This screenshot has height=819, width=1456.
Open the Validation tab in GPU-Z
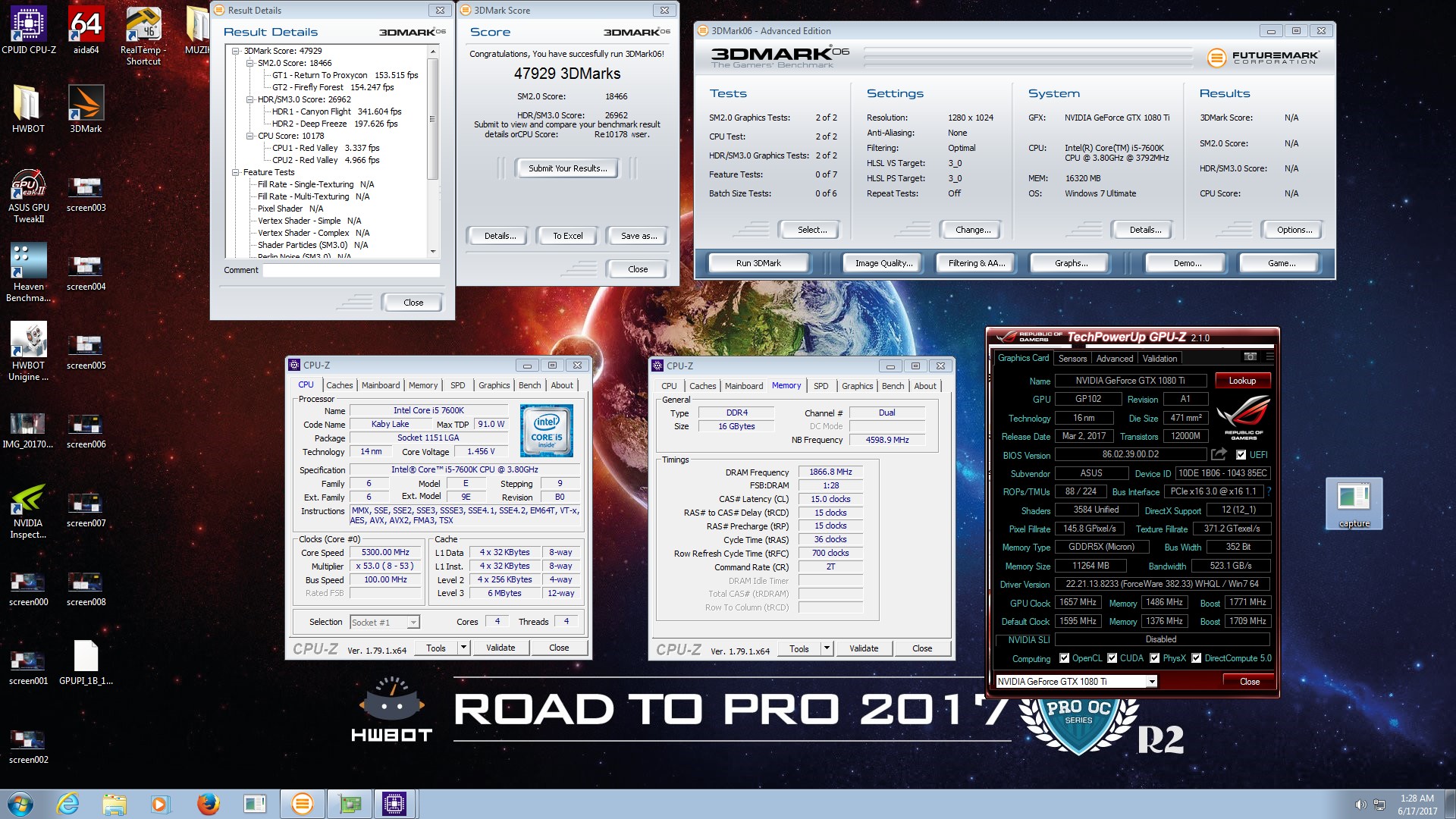1159,359
